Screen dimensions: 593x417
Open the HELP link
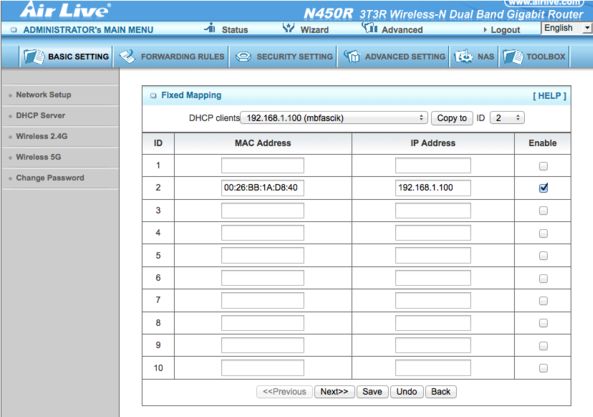coord(549,96)
